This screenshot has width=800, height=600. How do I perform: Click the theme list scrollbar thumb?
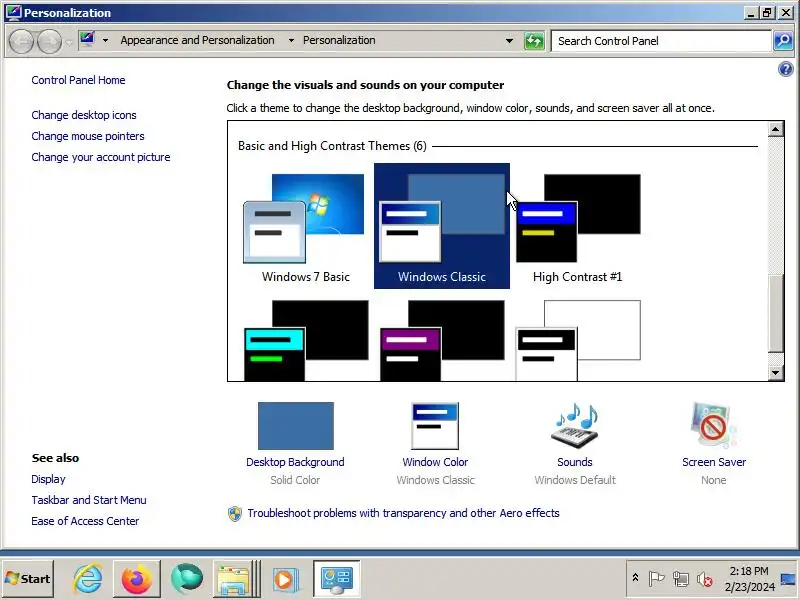click(x=776, y=313)
